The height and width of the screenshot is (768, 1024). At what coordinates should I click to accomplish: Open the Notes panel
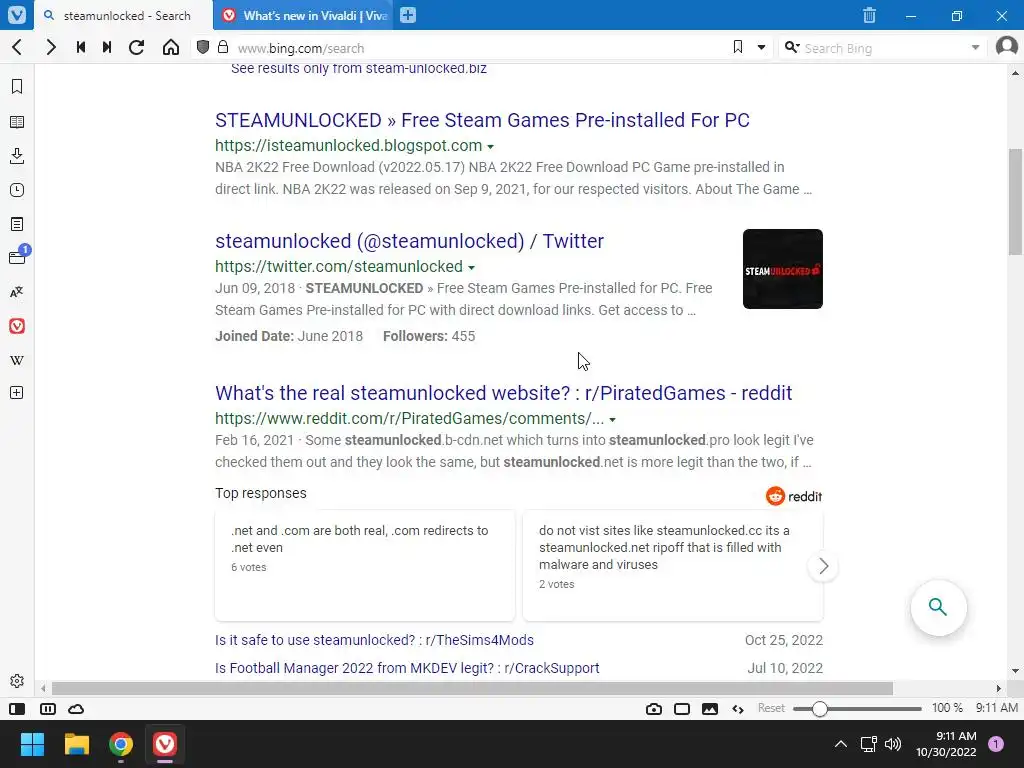coord(17,224)
